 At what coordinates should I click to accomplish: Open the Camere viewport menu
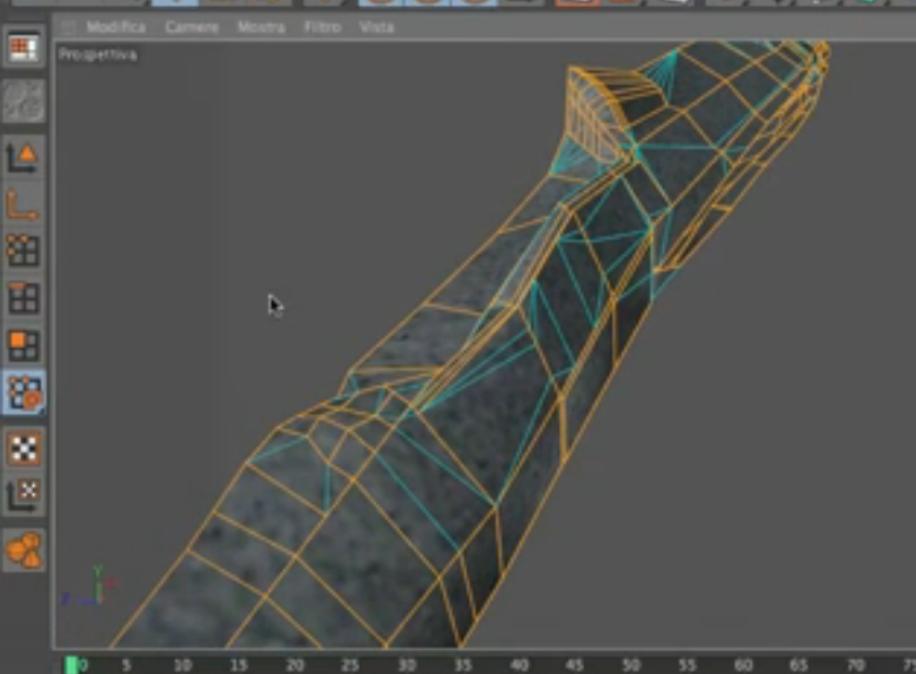(192, 27)
